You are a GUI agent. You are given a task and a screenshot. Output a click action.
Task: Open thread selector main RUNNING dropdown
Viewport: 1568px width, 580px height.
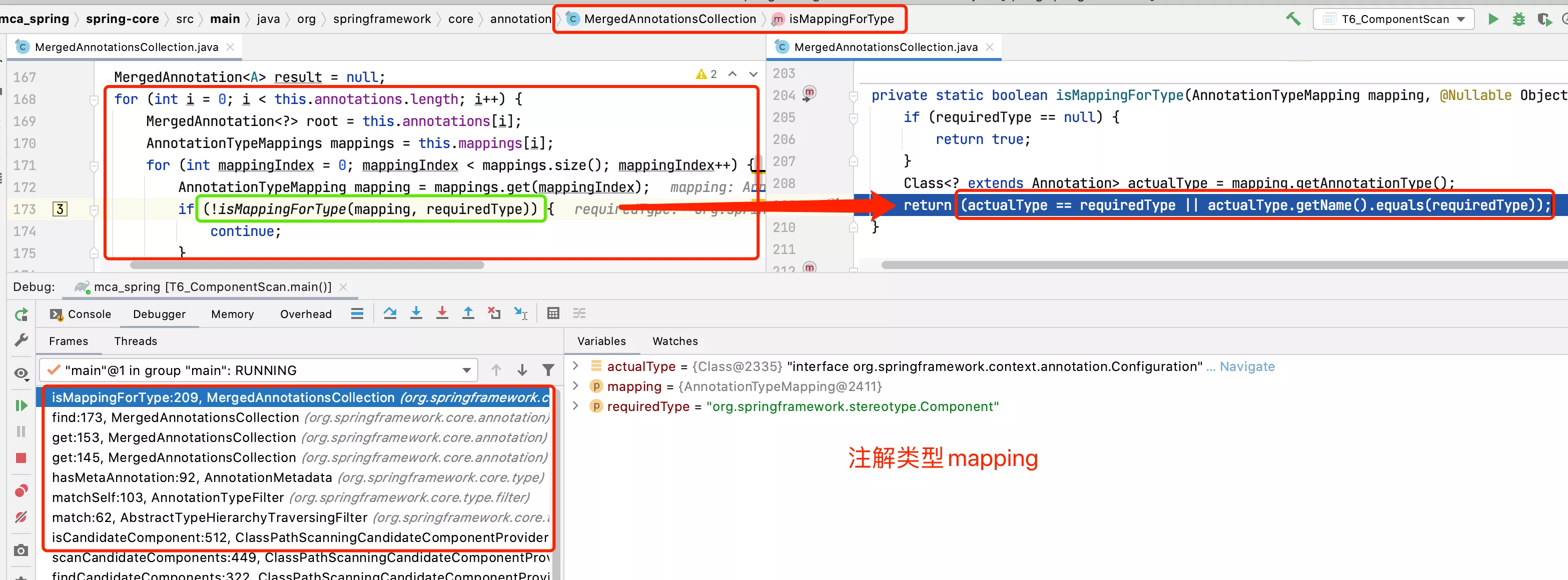pyautogui.click(x=259, y=370)
